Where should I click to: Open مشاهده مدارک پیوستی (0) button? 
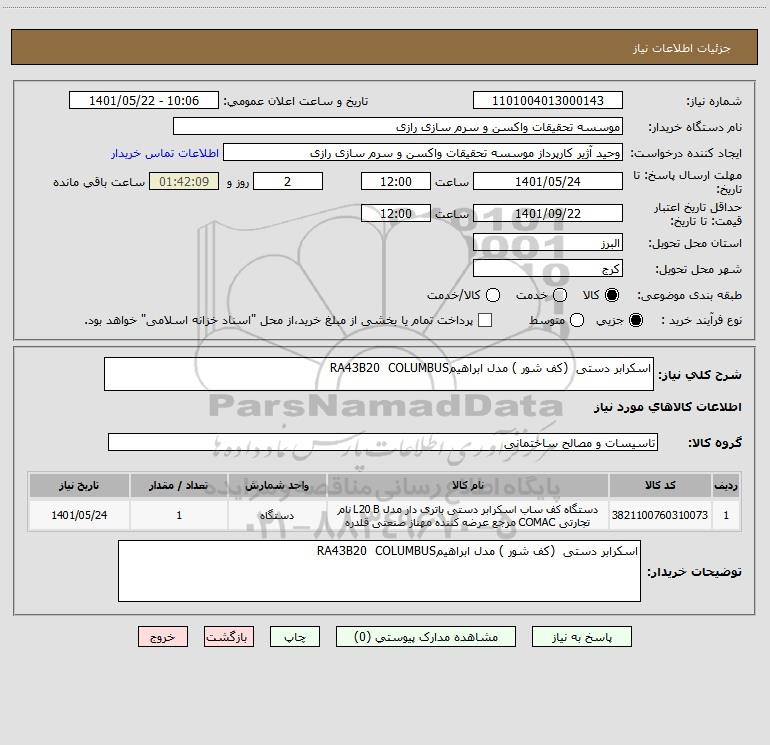coord(426,637)
